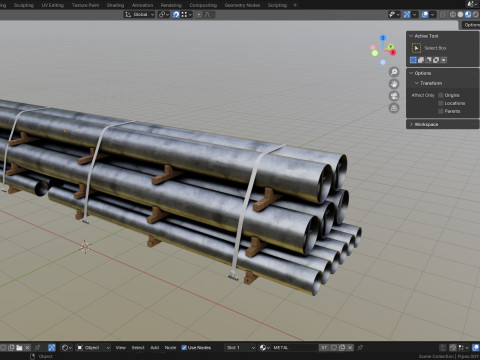This screenshot has width=480, height=360.
Task: Open node editor View menu
Action: point(121,348)
